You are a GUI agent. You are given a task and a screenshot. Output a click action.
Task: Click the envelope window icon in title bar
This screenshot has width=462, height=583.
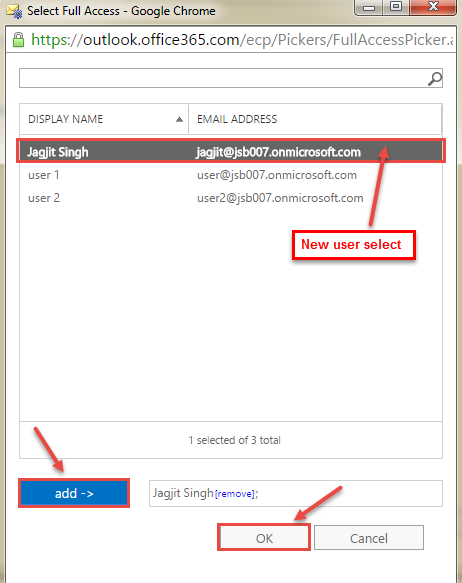pyautogui.click(x=14, y=11)
